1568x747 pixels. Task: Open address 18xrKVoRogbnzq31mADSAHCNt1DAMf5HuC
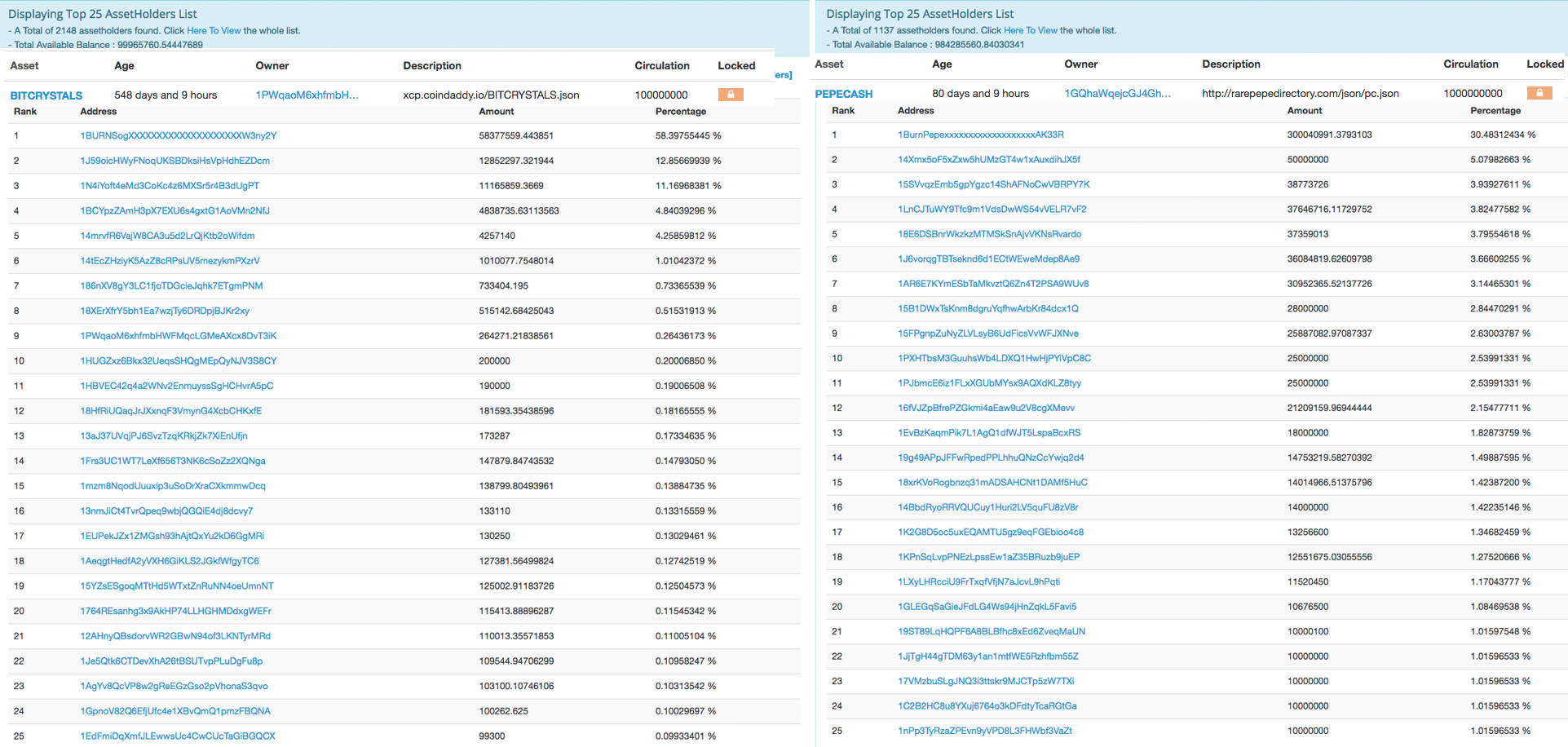point(993,483)
